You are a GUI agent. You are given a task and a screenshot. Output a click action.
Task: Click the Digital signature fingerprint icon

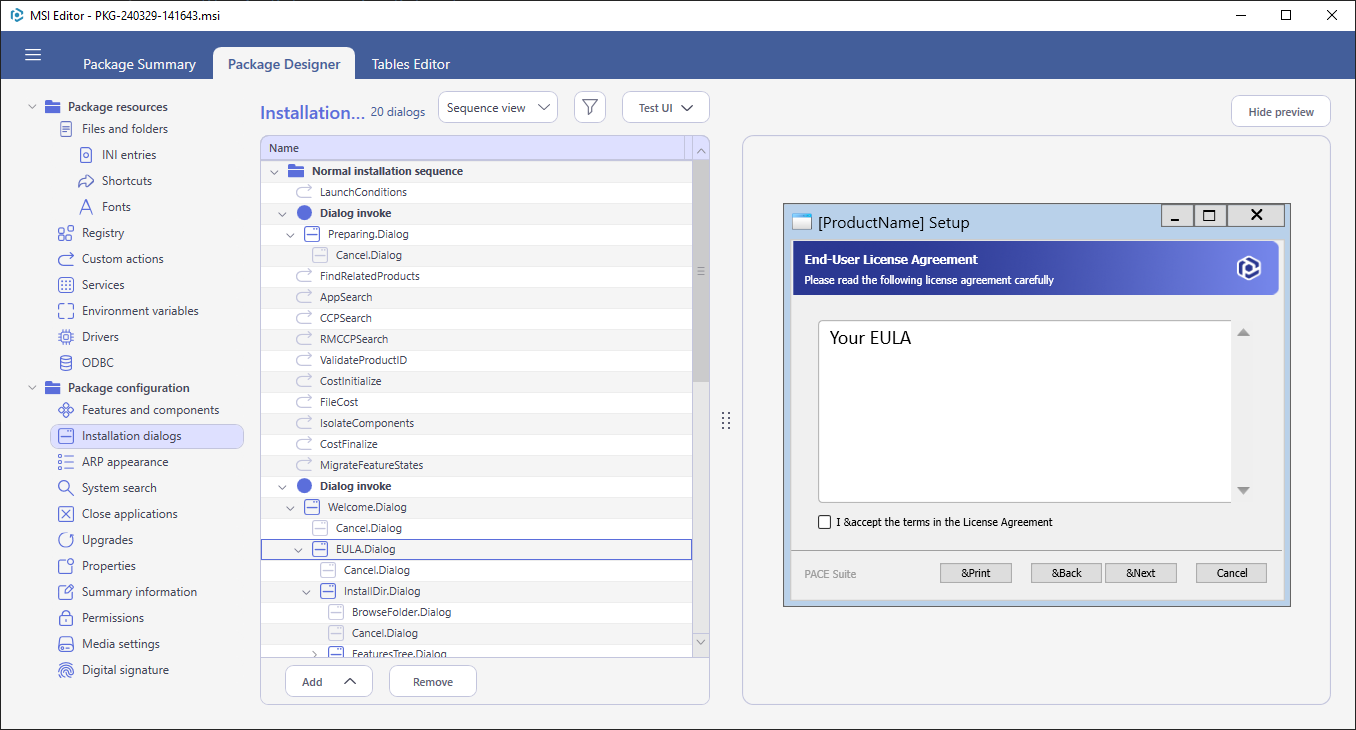coord(66,670)
